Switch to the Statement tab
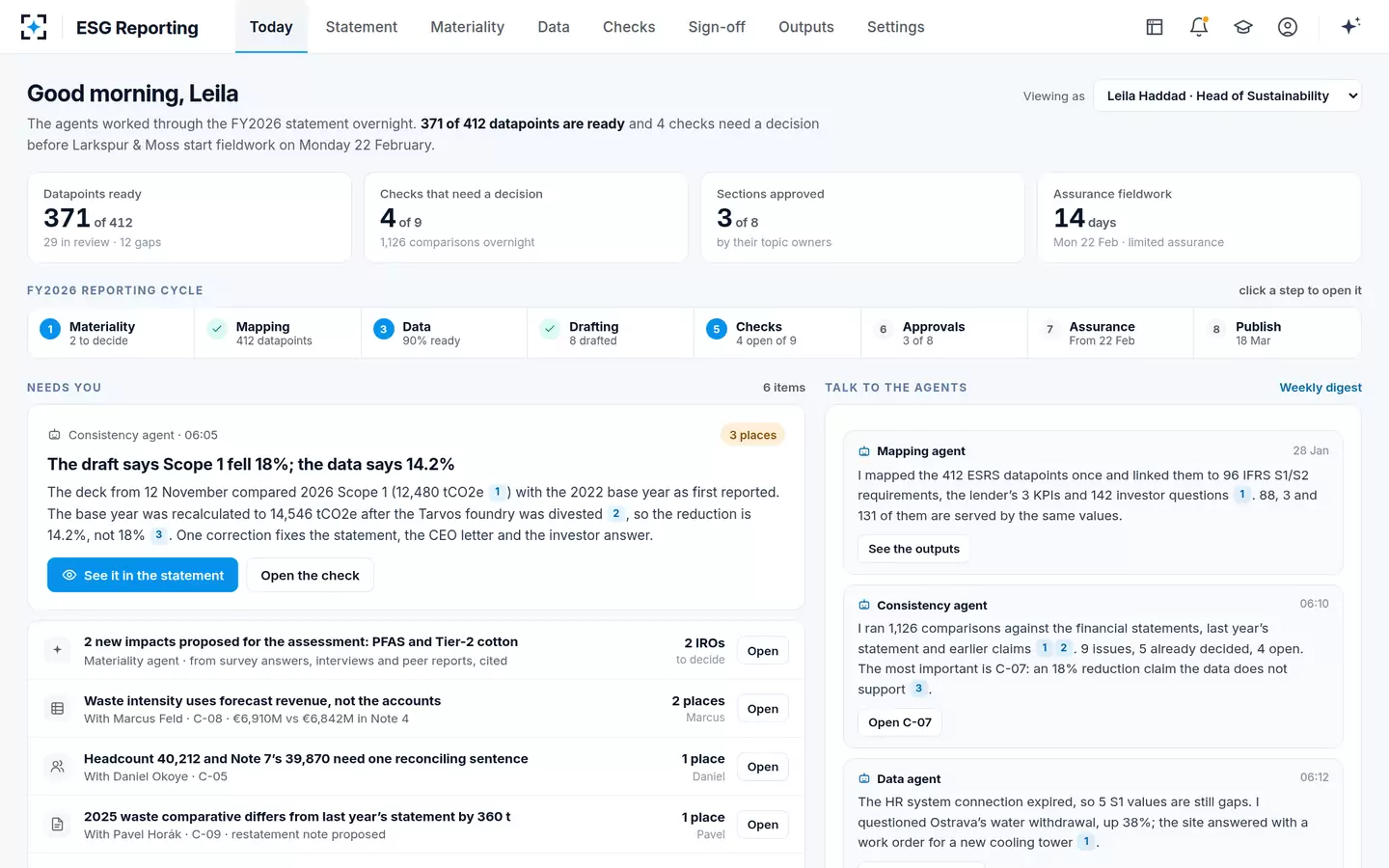Image resolution: width=1389 pixels, height=868 pixels. 362,27
